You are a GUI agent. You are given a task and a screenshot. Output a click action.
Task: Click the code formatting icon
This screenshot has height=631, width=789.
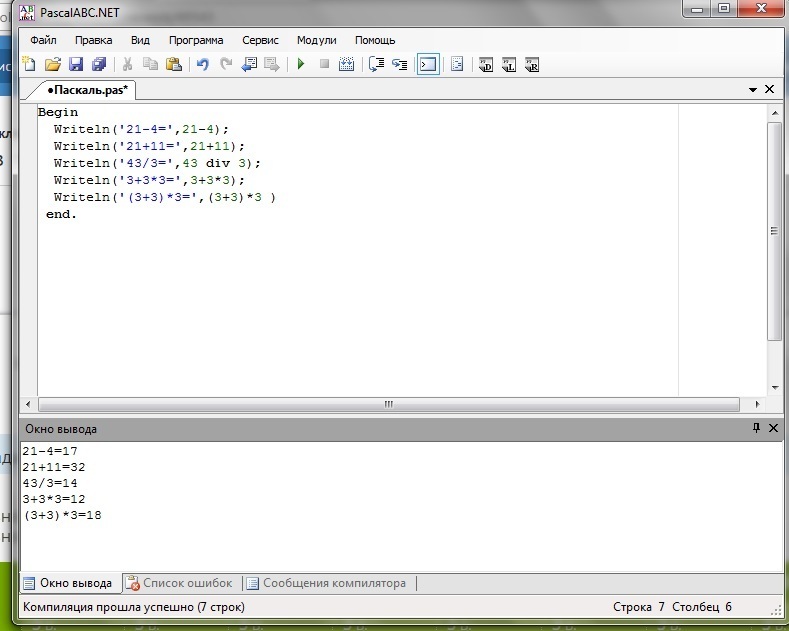click(x=457, y=64)
